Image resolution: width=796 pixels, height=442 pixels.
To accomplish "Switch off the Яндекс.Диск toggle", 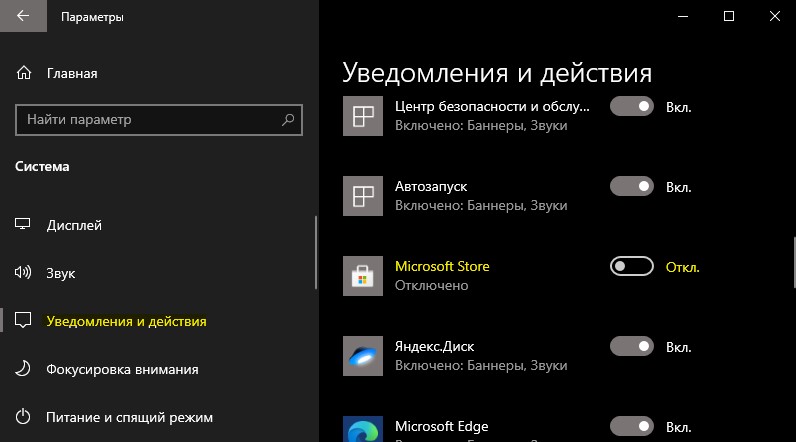I will coord(632,347).
